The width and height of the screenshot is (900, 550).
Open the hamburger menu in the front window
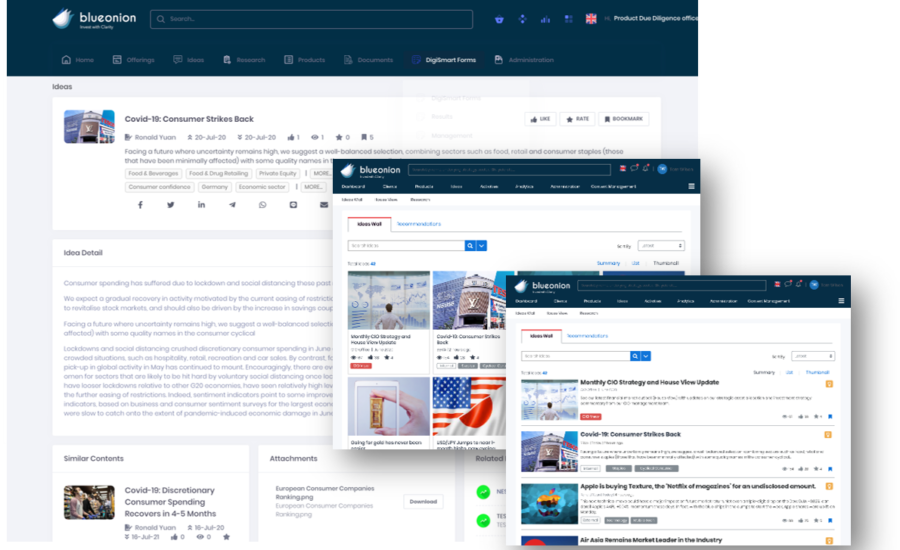point(841,301)
